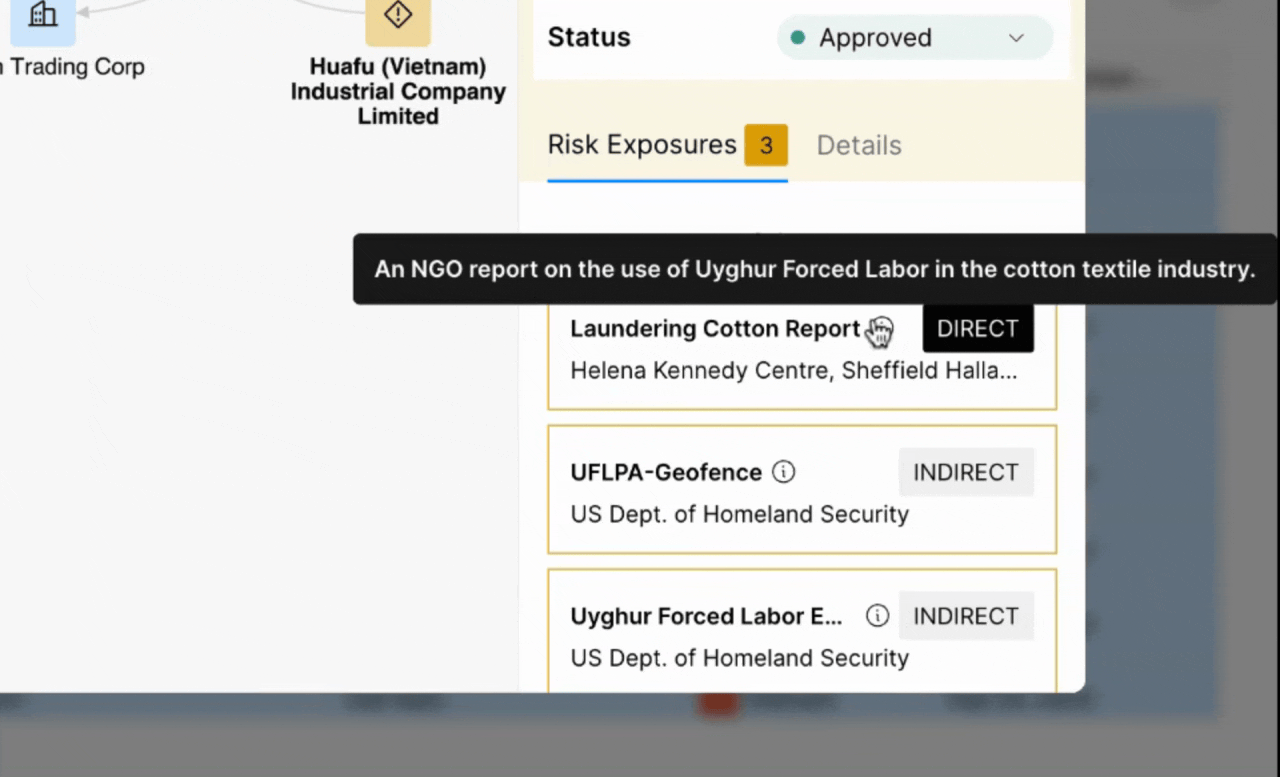Switch to the Risk Exposures tab
1280x777 pixels.
(x=642, y=145)
